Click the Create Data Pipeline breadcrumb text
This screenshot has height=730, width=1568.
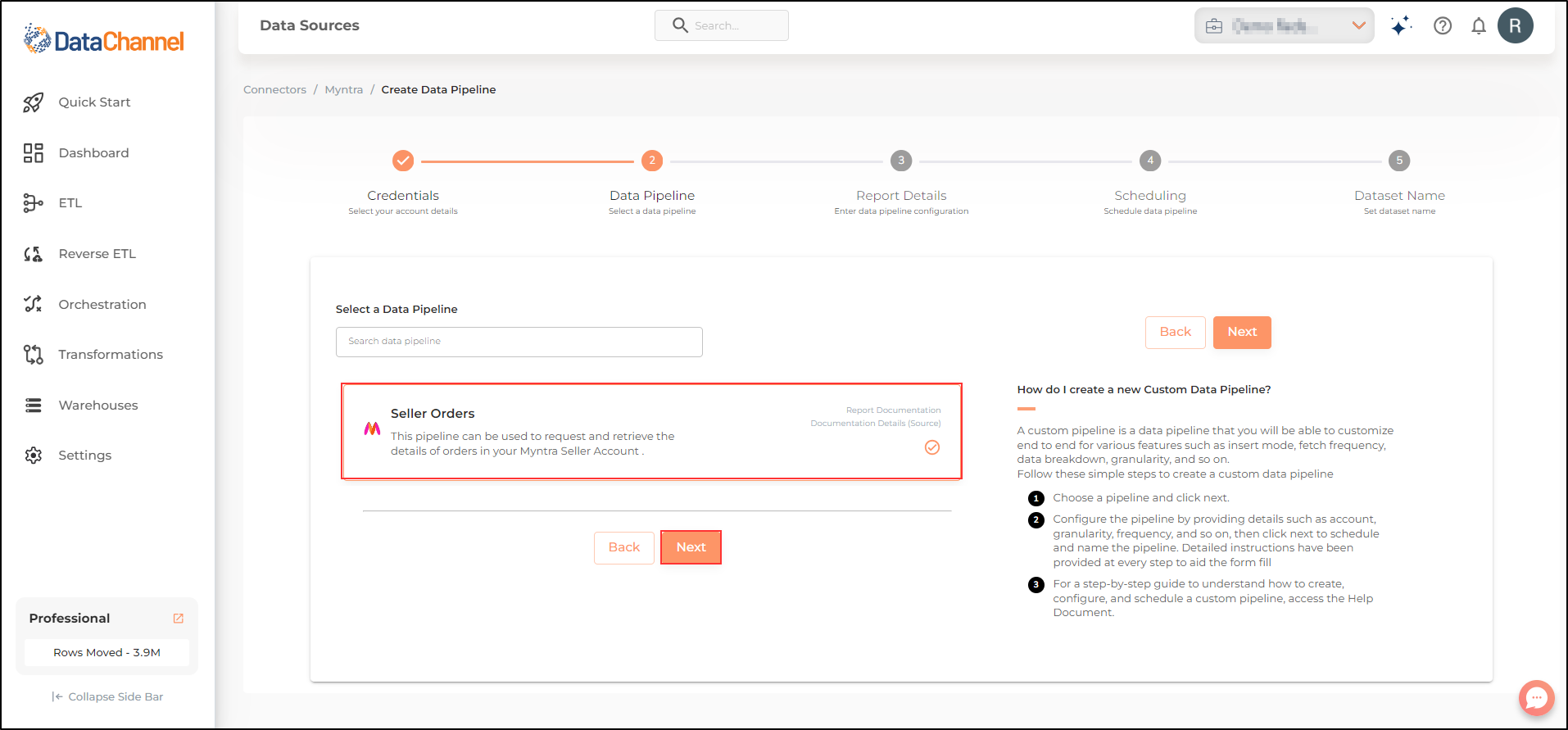click(438, 90)
